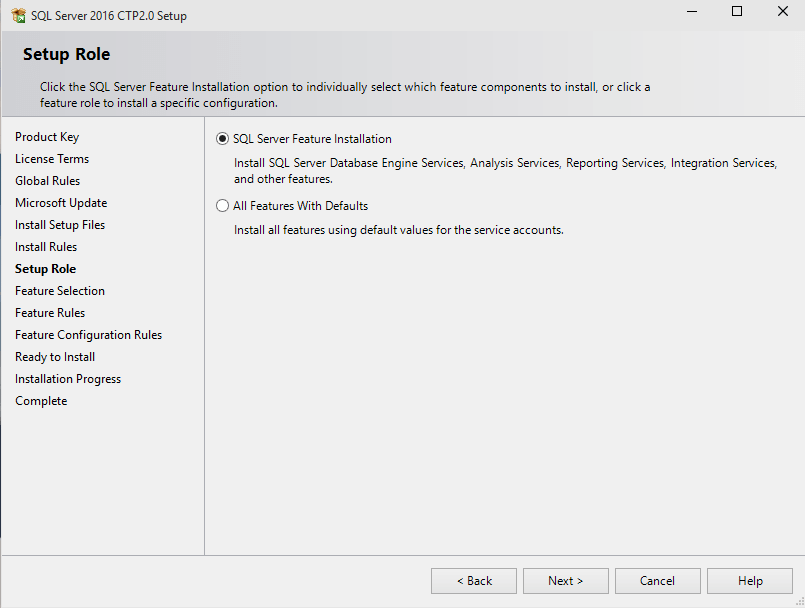Cancel the setup wizard

pyautogui.click(x=658, y=581)
